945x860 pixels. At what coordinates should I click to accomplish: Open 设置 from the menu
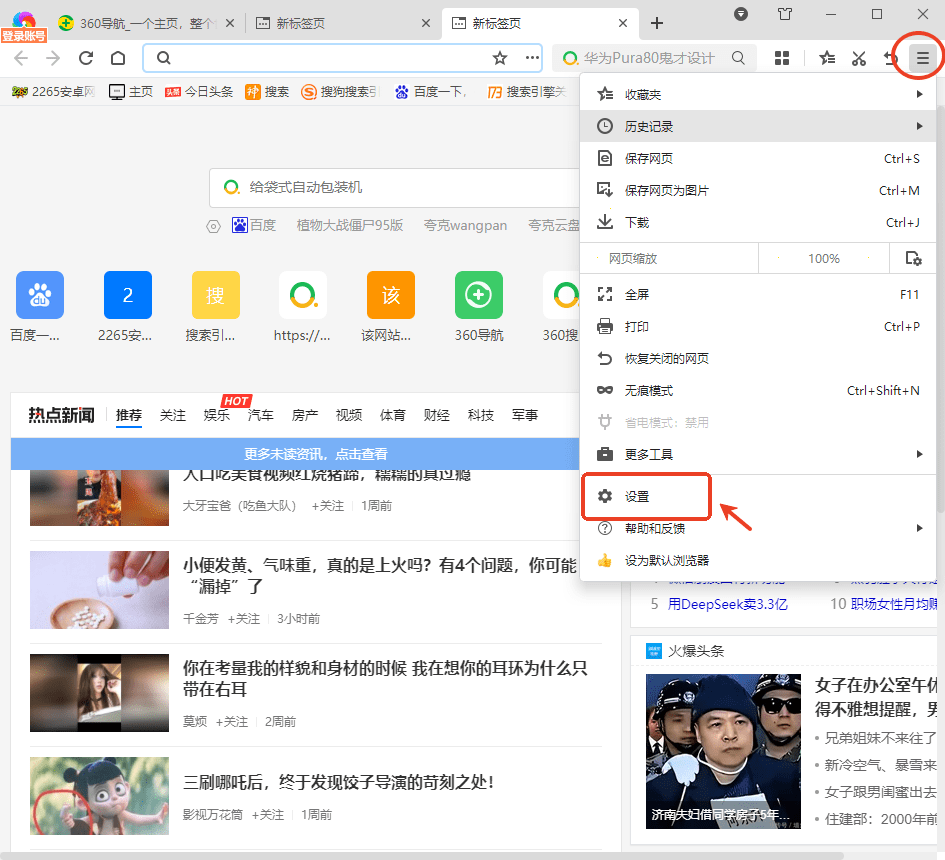point(646,496)
